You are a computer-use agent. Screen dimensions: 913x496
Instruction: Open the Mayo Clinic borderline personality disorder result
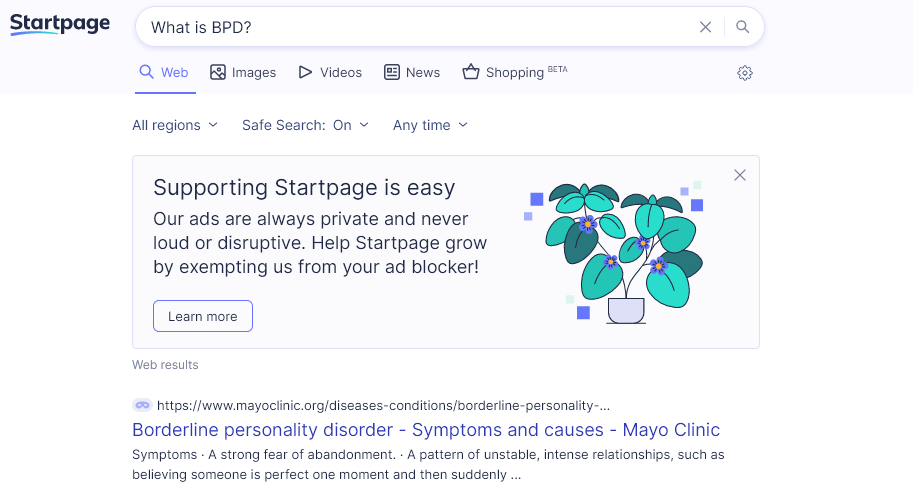click(x=426, y=430)
